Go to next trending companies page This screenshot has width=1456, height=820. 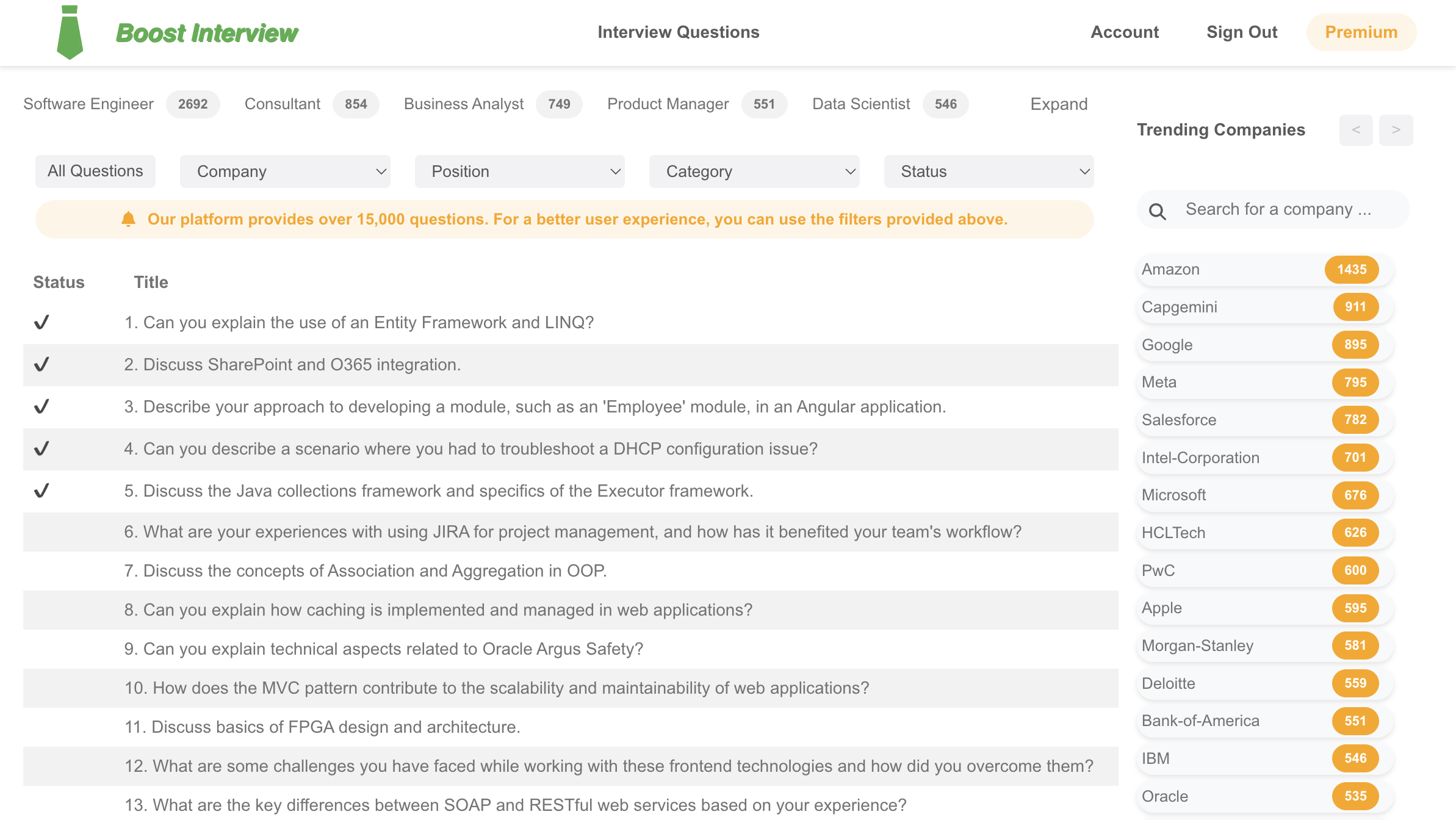coord(1396,130)
